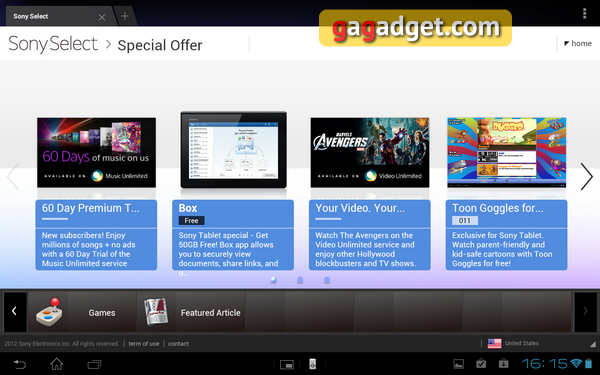
Task: Tap the Free price badge
Action: click(x=191, y=220)
